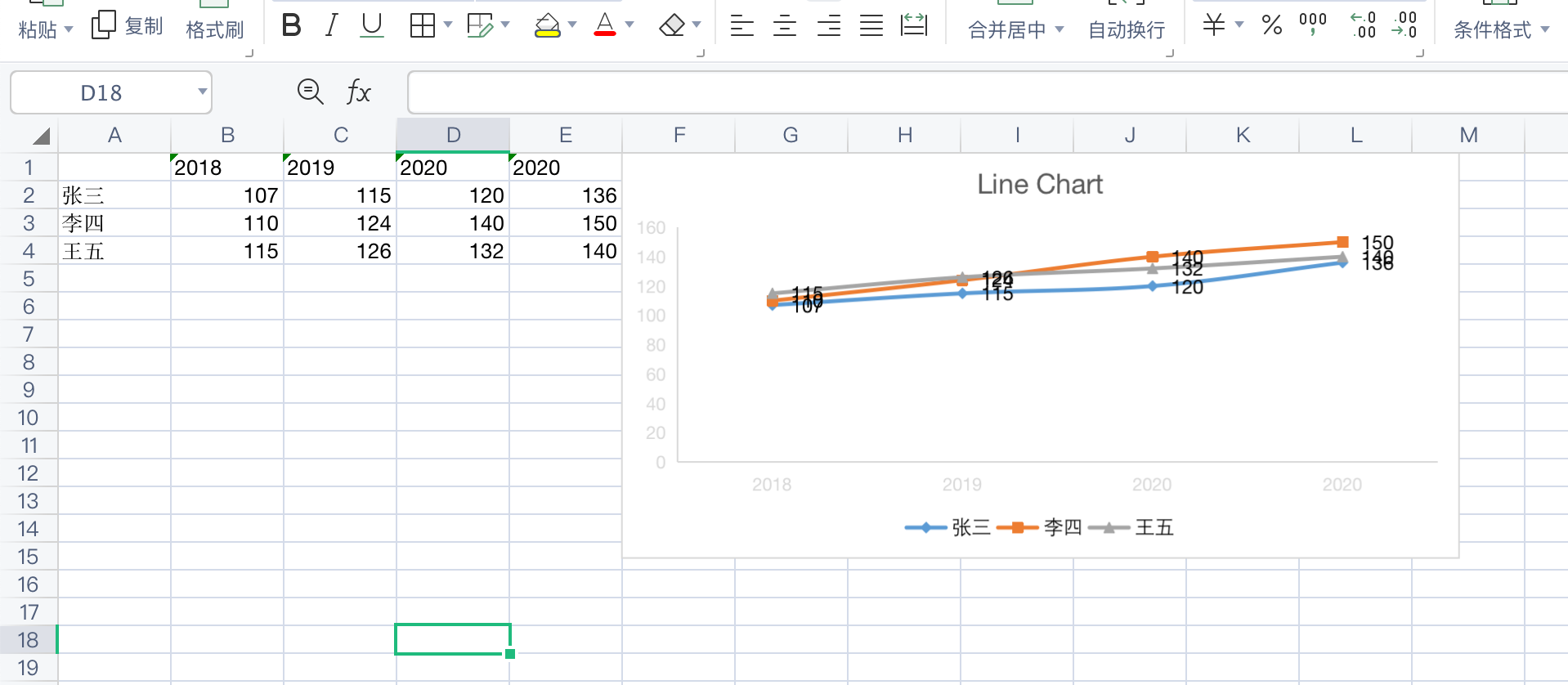Click the borders grid icon
Viewport: 1568px width, 685px height.
(422, 25)
